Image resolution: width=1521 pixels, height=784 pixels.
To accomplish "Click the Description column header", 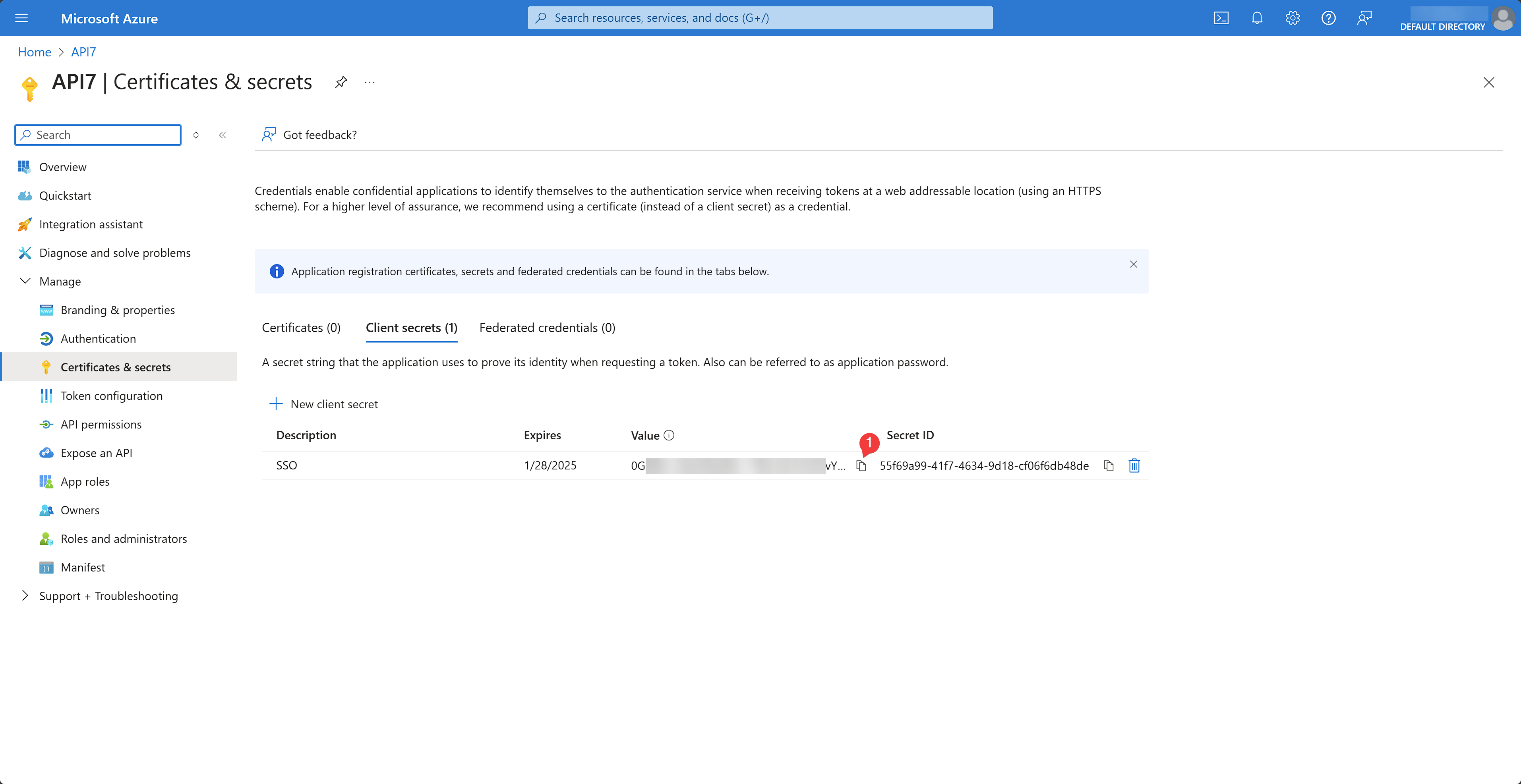I will point(306,435).
